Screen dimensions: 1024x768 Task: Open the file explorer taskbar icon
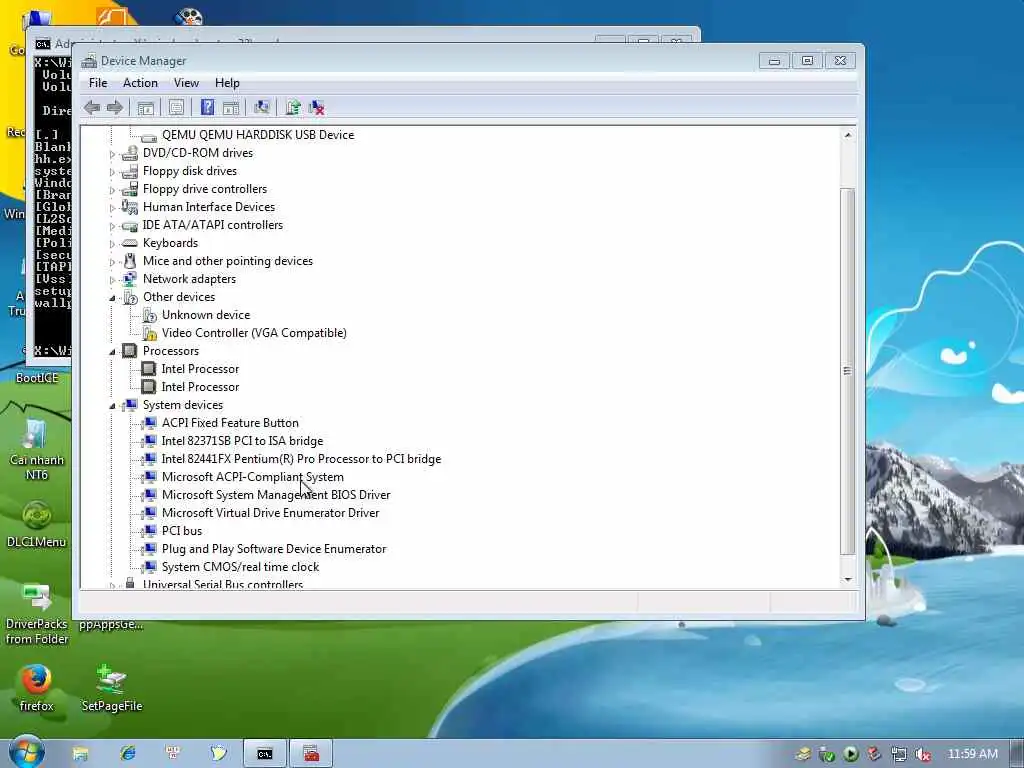click(80, 754)
